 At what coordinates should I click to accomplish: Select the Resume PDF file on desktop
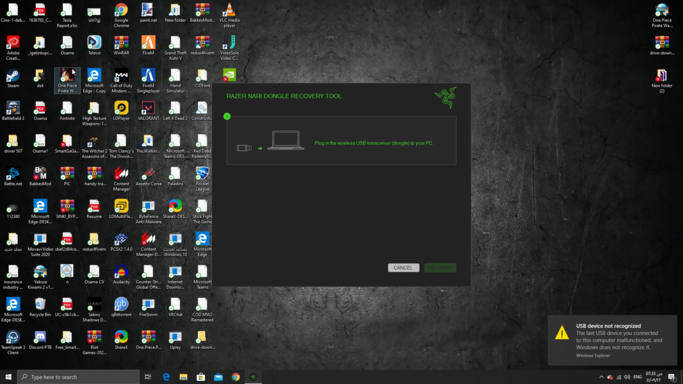pos(94,209)
